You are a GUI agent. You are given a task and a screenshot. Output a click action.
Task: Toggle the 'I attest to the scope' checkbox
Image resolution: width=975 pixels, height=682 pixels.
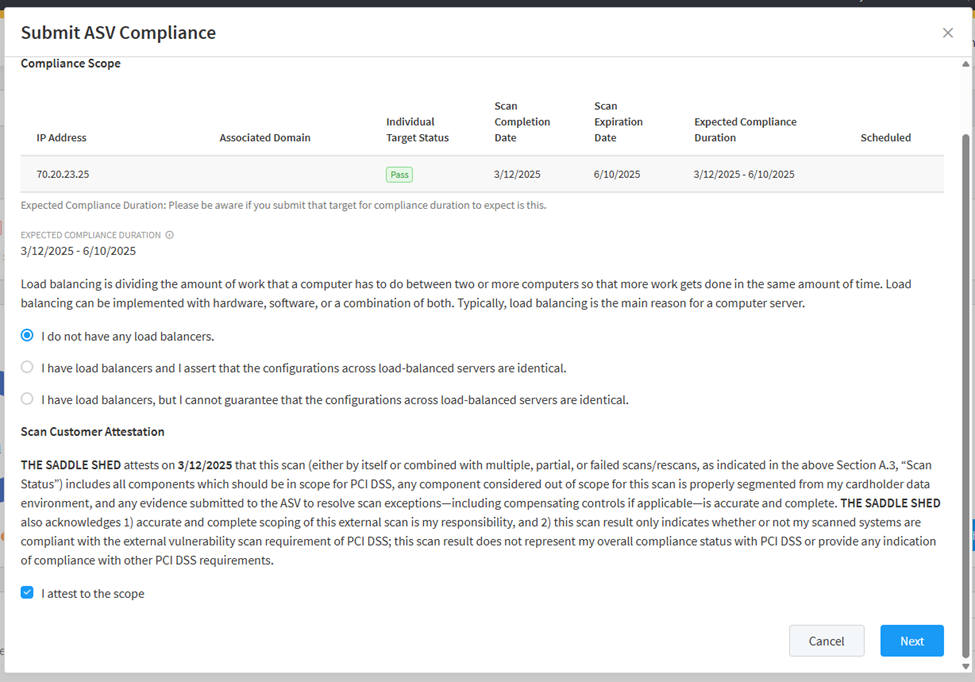tap(27, 593)
